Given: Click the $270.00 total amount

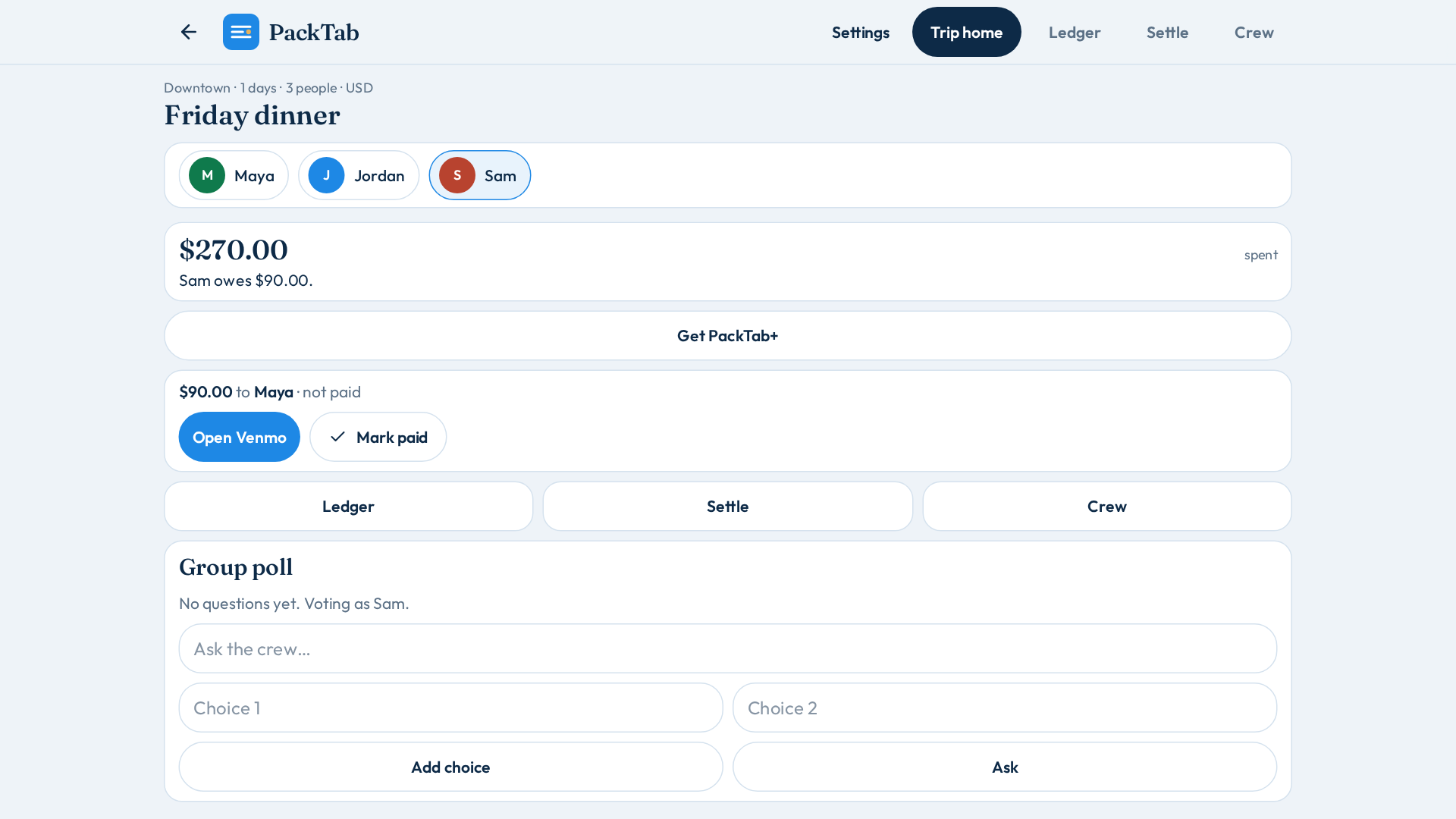Looking at the screenshot, I should [234, 249].
